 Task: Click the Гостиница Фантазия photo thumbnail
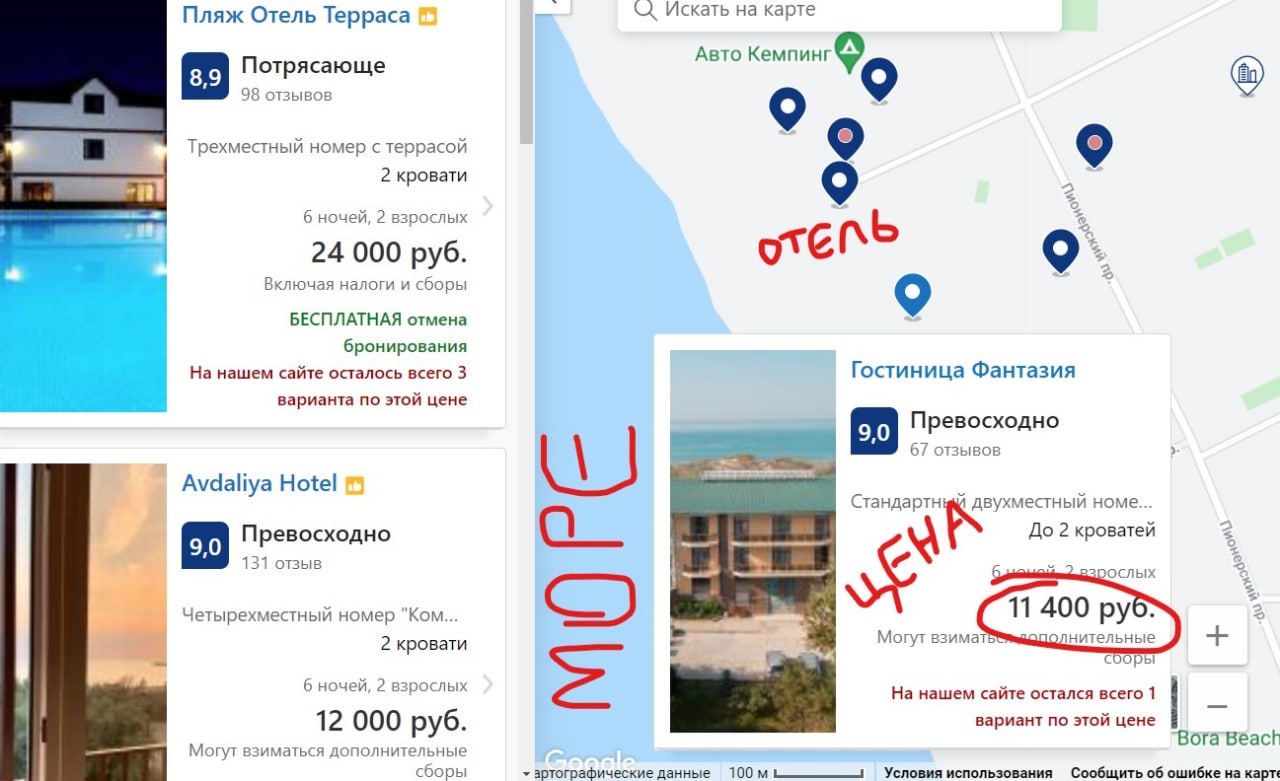coord(752,541)
